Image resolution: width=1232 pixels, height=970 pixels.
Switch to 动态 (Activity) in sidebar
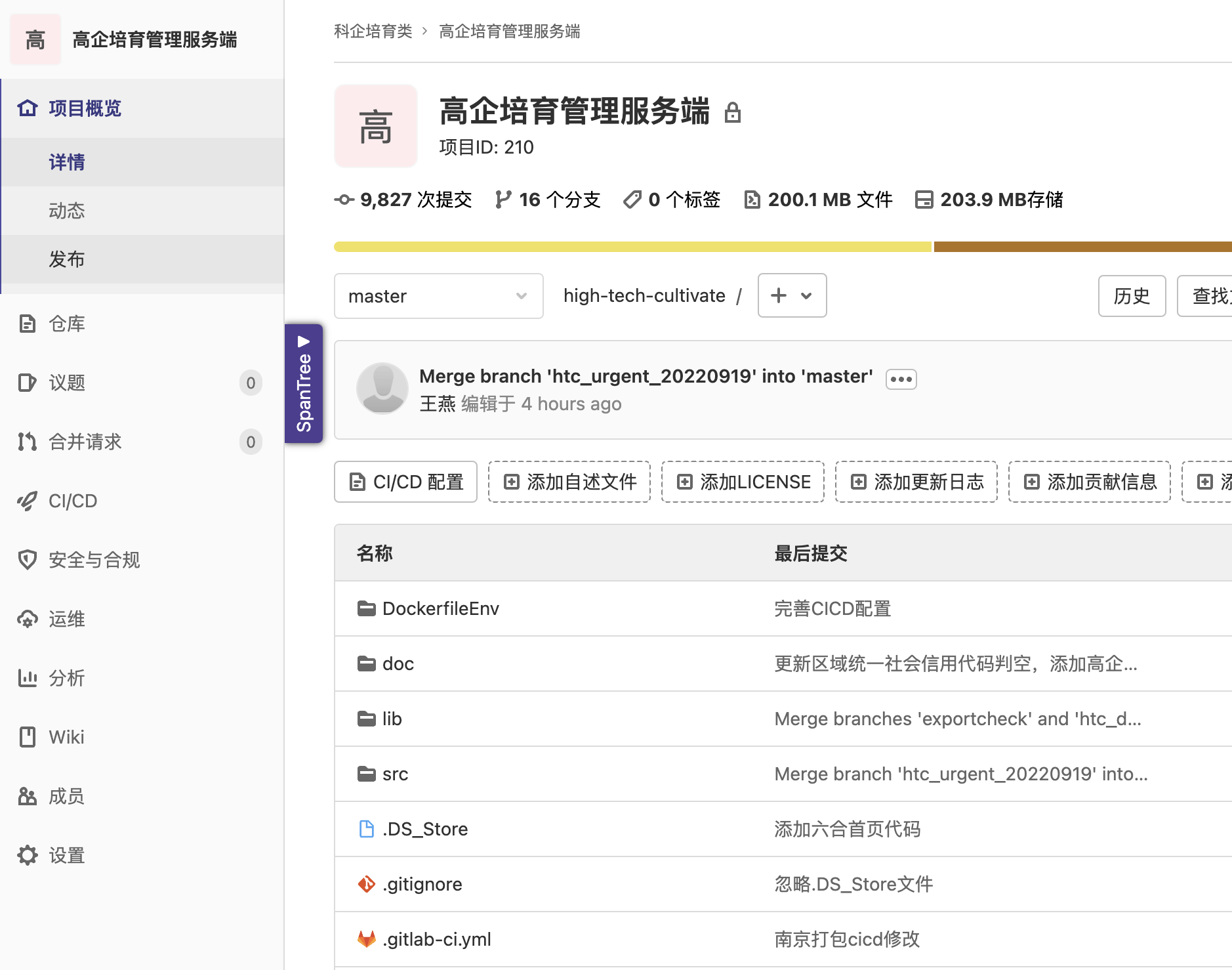tap(66, 210)
